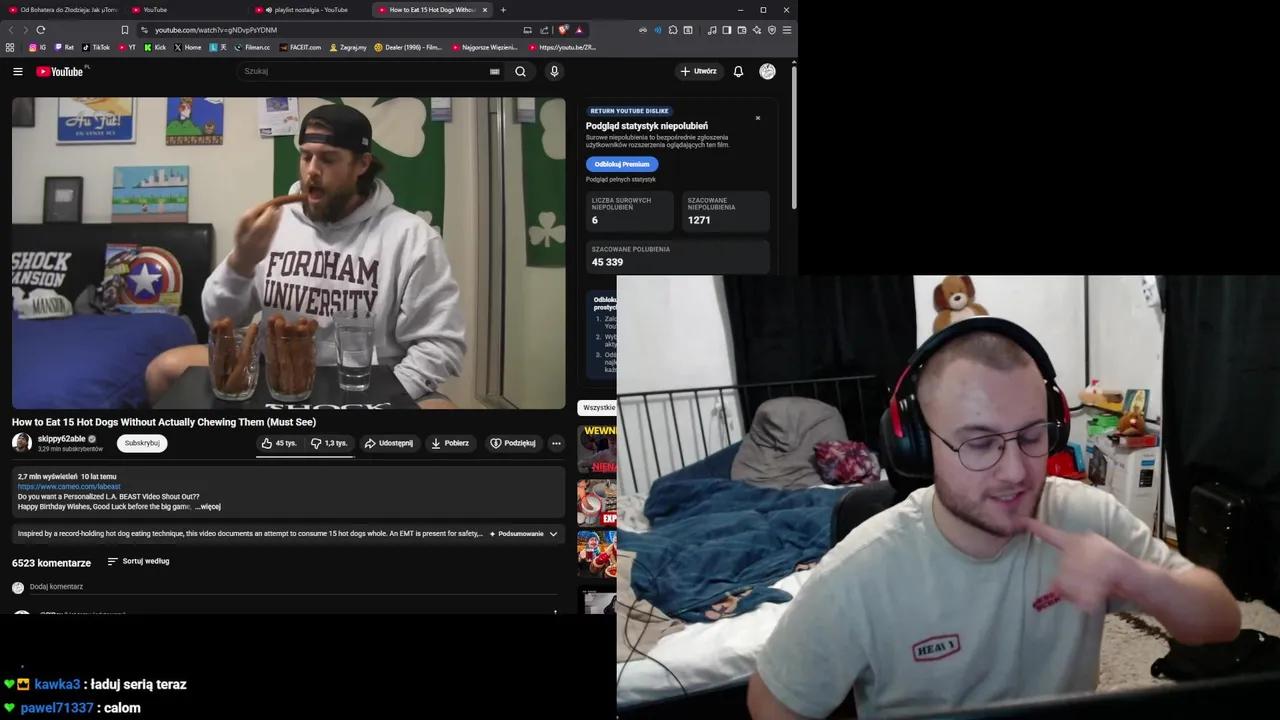
Task: Open YouTube notifications bell
Action: point(738,71)
